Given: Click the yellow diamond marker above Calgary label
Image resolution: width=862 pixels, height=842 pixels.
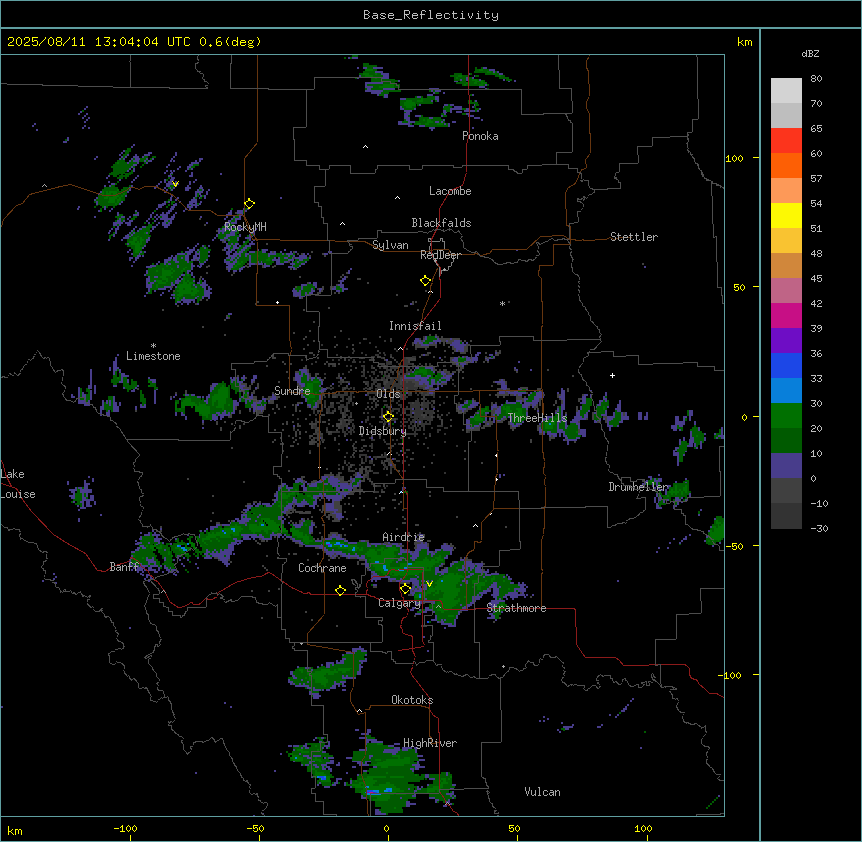Looking at the screenshot, I should point(405,589).
